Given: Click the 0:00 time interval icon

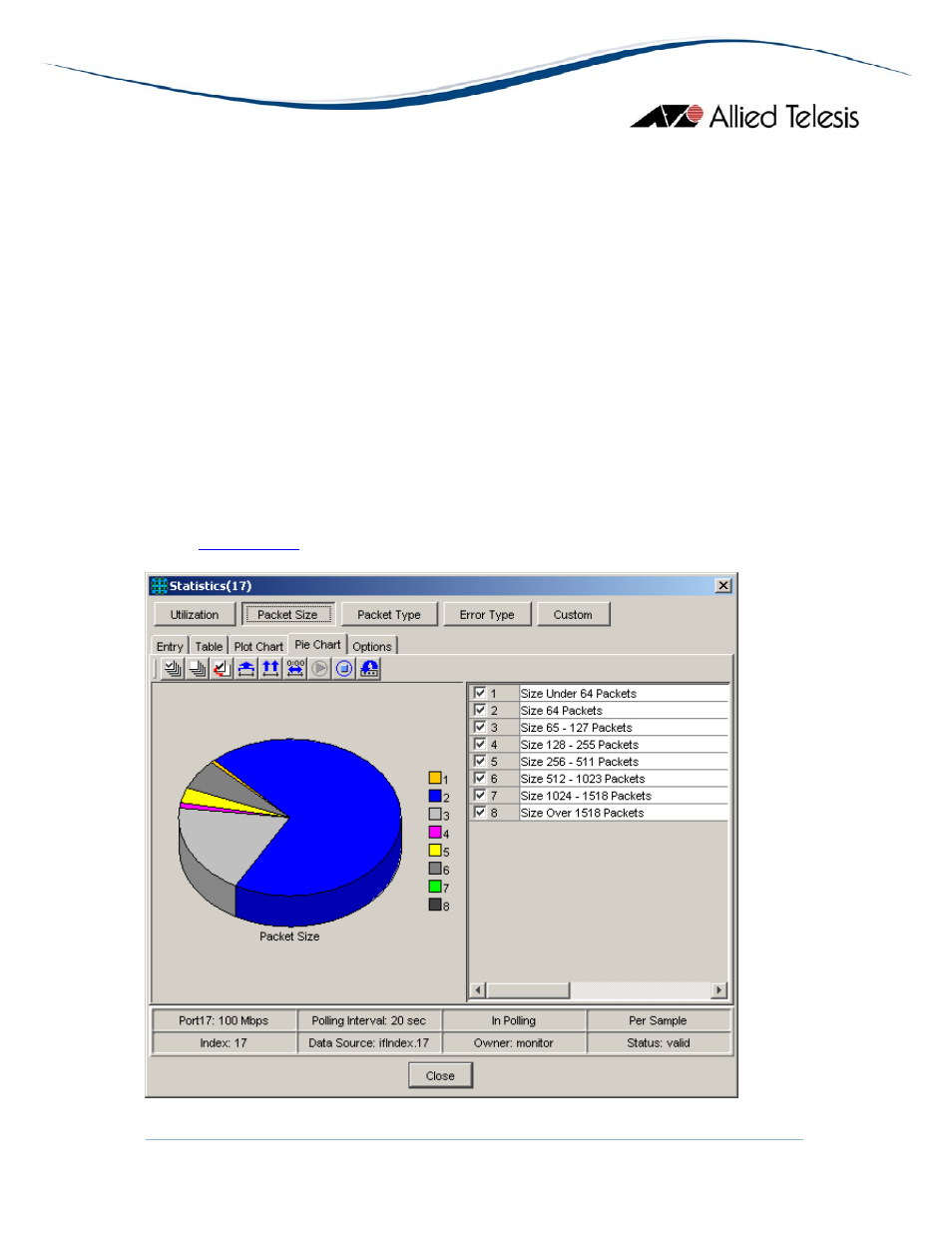Looking at the screenshot, I should coord(295,669).
